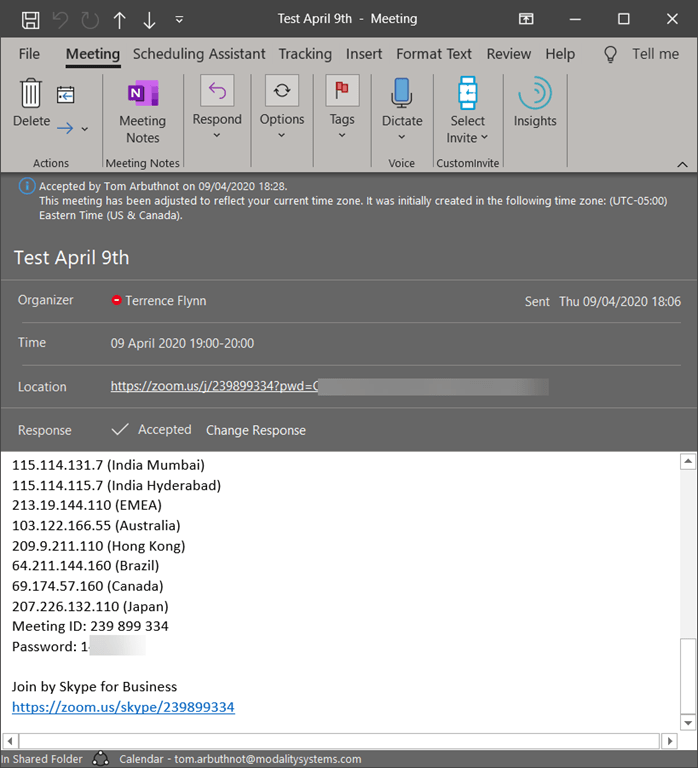Click the Tell me lightbulb icon

(x=611, y=54)
